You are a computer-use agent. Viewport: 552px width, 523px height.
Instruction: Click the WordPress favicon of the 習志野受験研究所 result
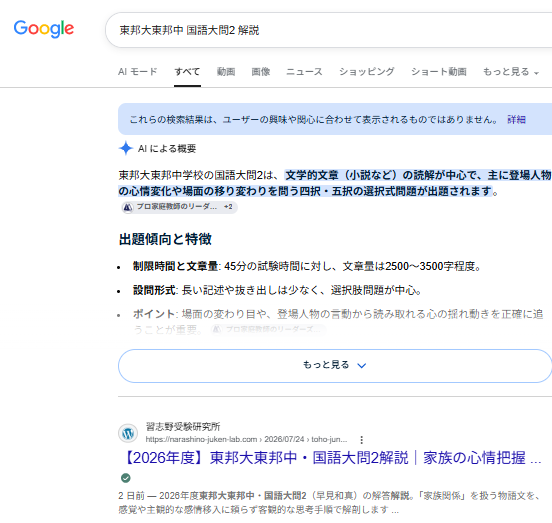click(128, 433)
